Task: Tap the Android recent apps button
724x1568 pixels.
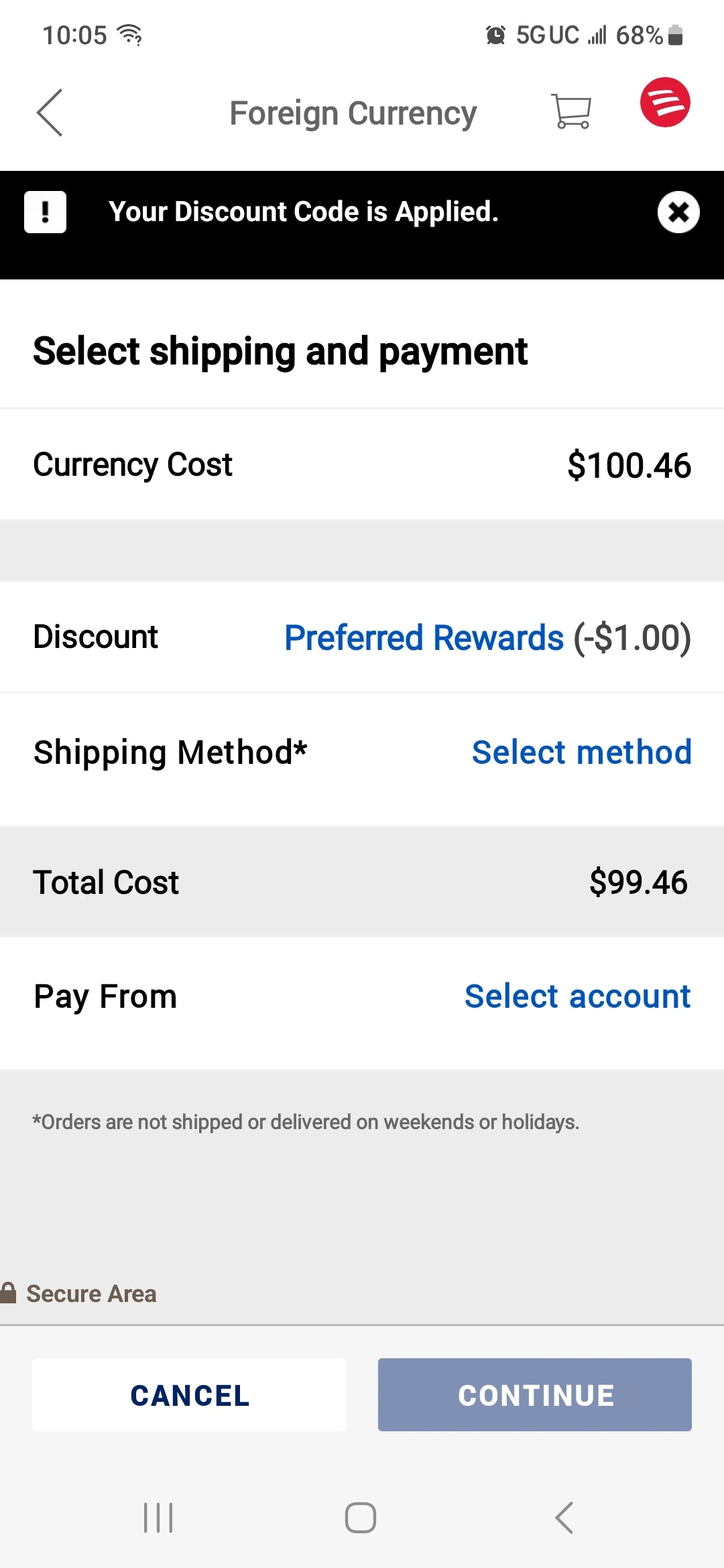Action: [158, 1517]
